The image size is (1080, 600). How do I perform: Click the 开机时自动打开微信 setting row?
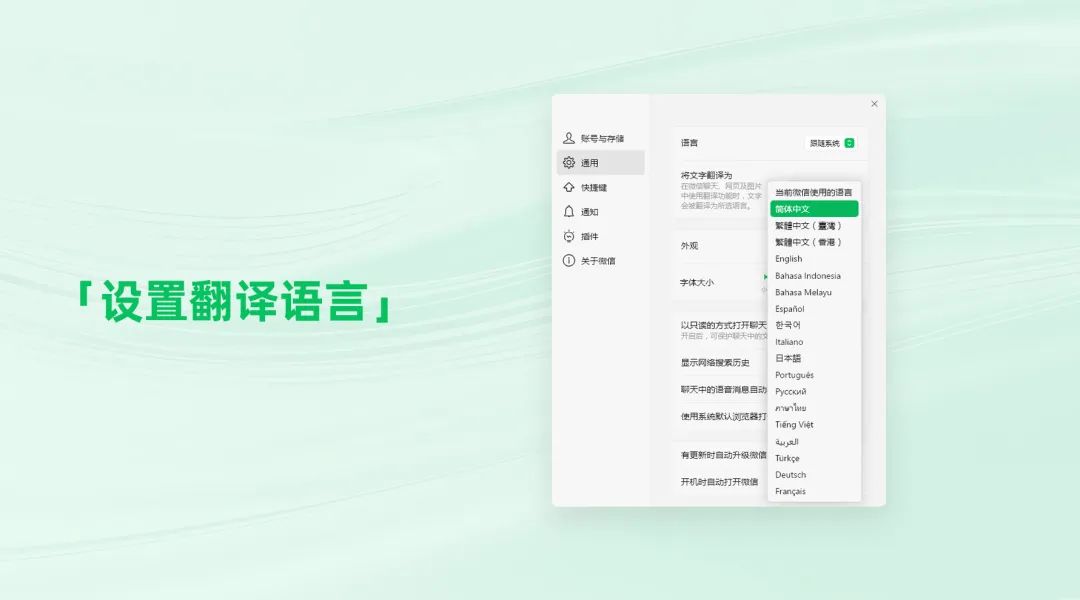tap(719, 482)
